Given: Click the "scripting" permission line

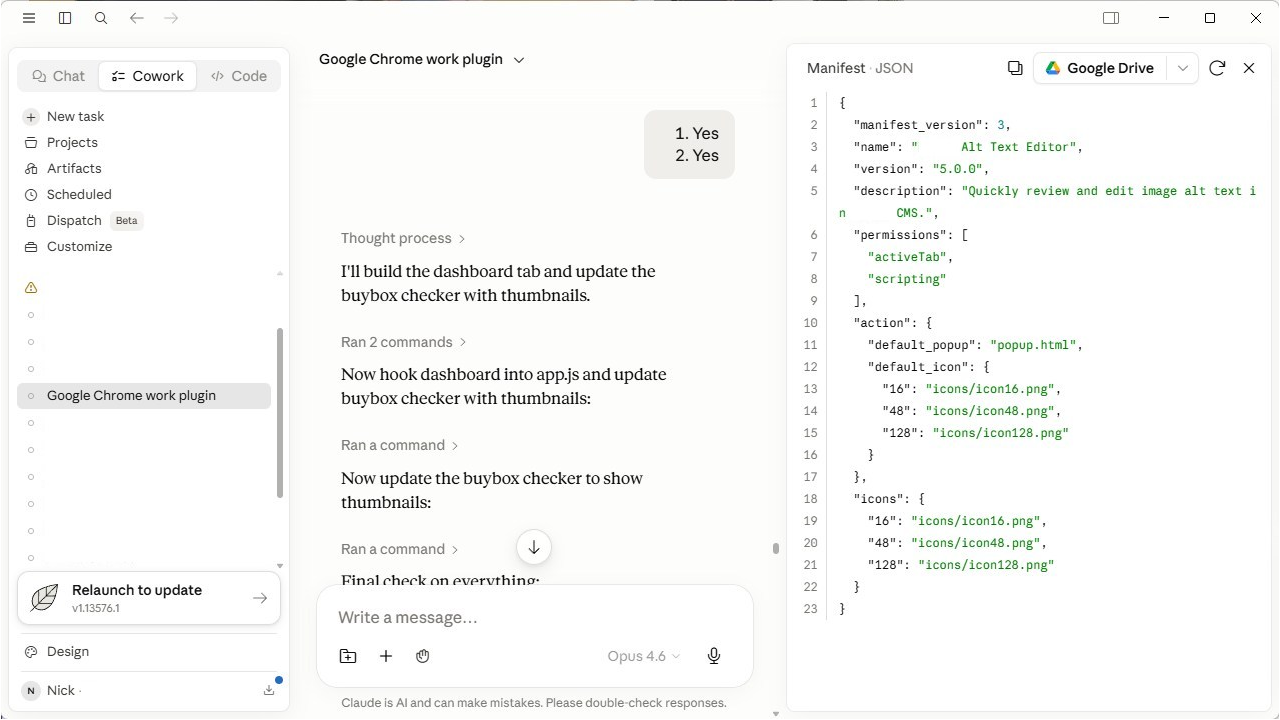Looking at the screenshot, I should click(906, 279).
